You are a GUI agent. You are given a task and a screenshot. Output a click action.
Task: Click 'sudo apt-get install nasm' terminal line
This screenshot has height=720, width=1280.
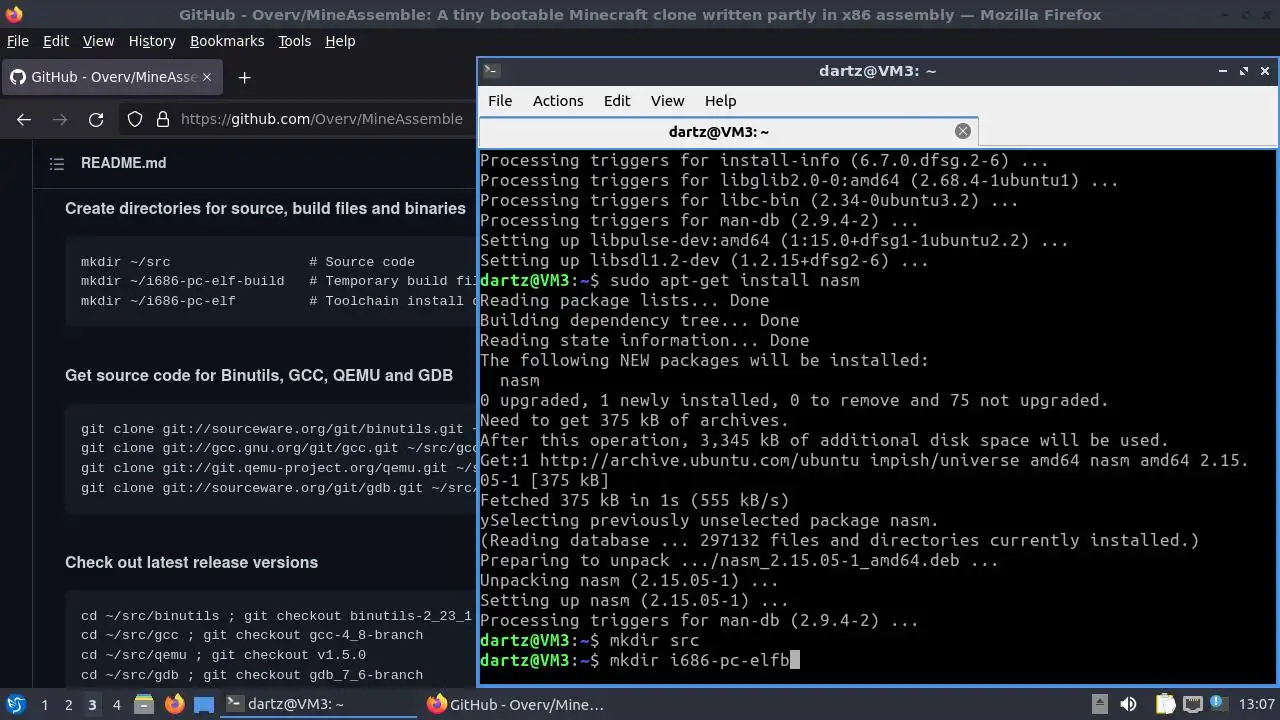(670, 280)
